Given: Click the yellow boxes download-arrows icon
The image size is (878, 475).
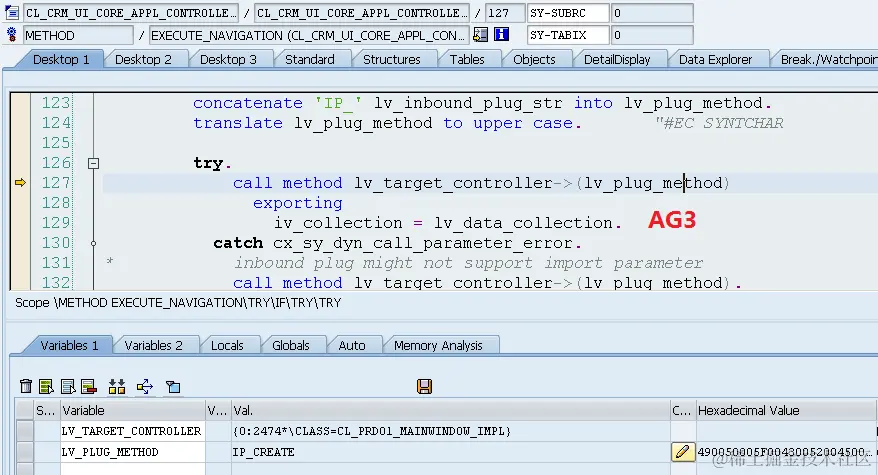Looking at the screenshot, I should click(x=117, y=386).
